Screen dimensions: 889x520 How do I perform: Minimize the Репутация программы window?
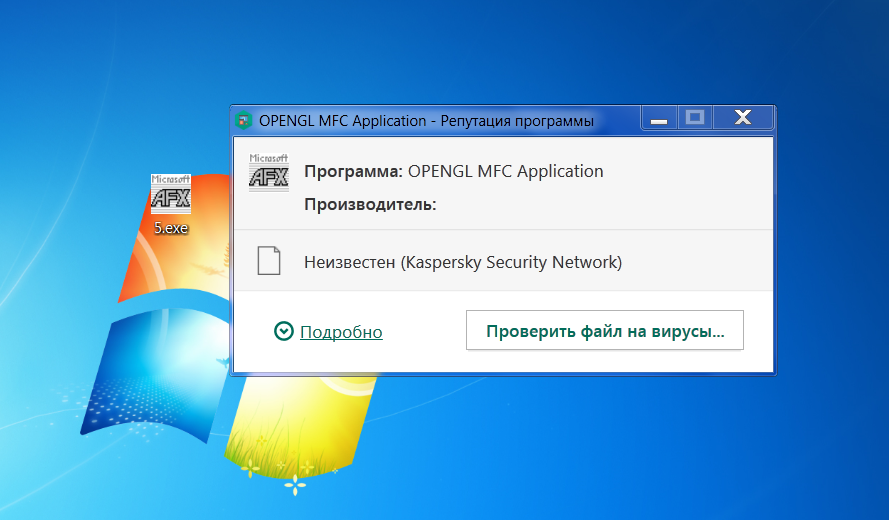coord(658,120)
